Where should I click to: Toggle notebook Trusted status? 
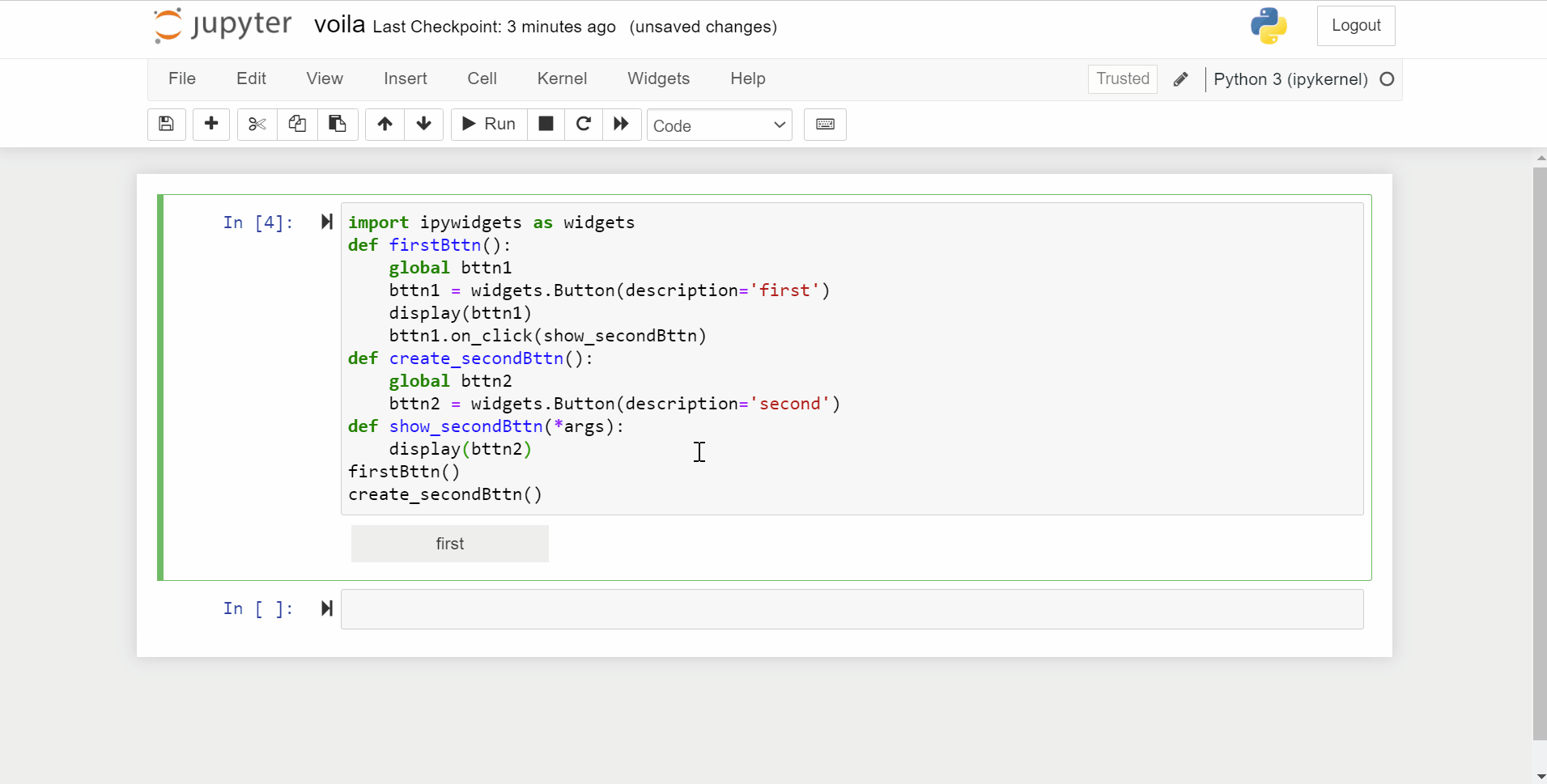point(1122,78)
